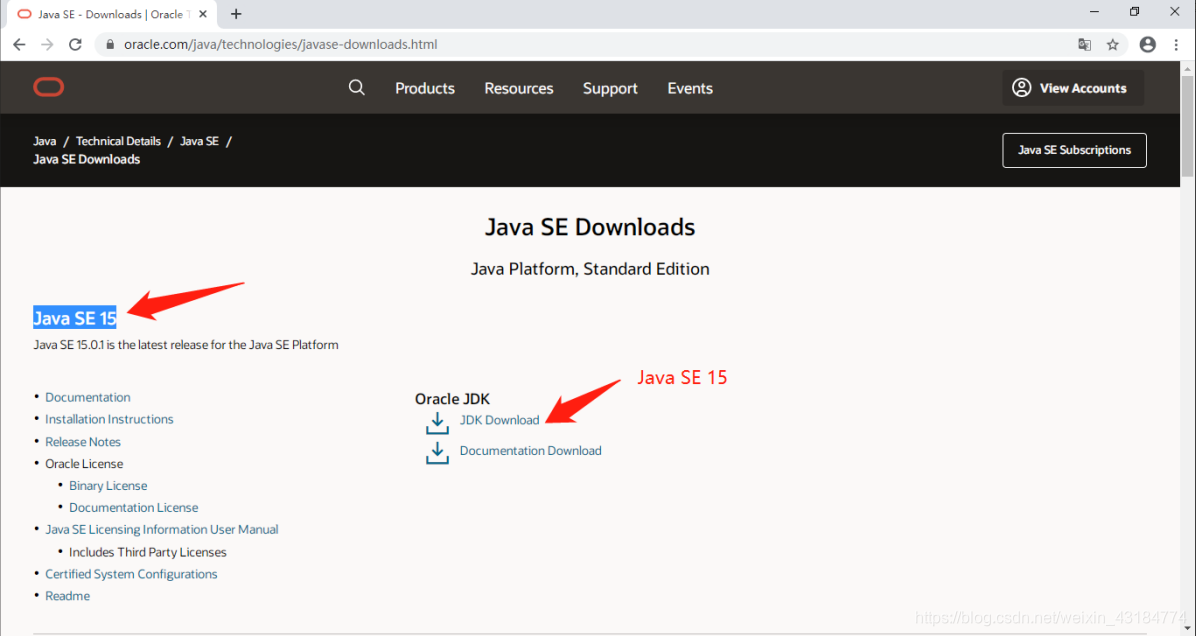Click the browser back arrow

19,44
